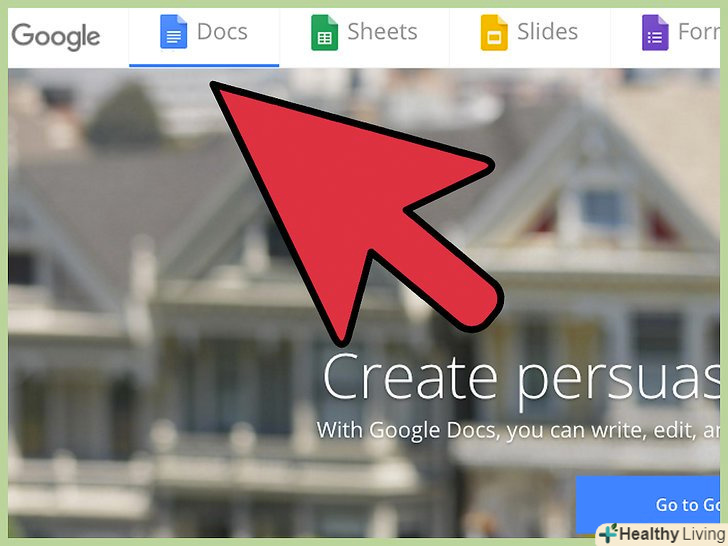
Task: Click the purple Forms icon
Action: click(x=655, y=32)
